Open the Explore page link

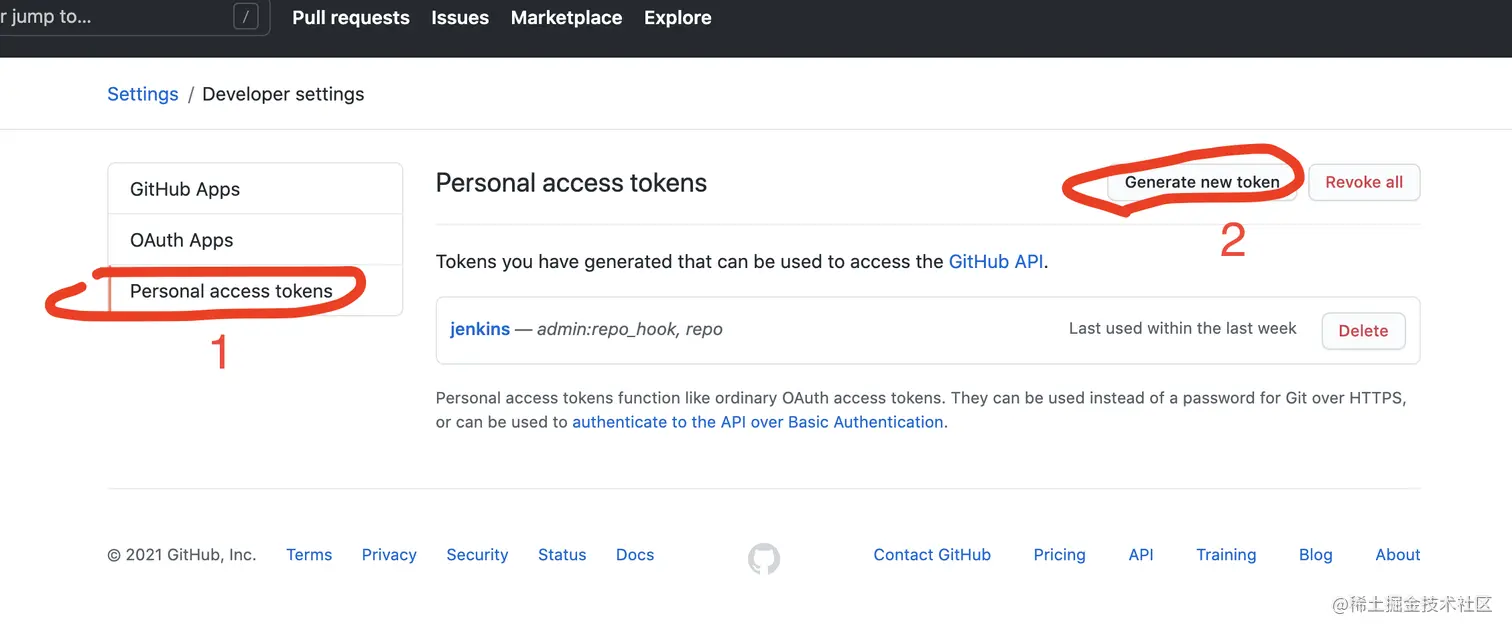[x=677, y=18]
